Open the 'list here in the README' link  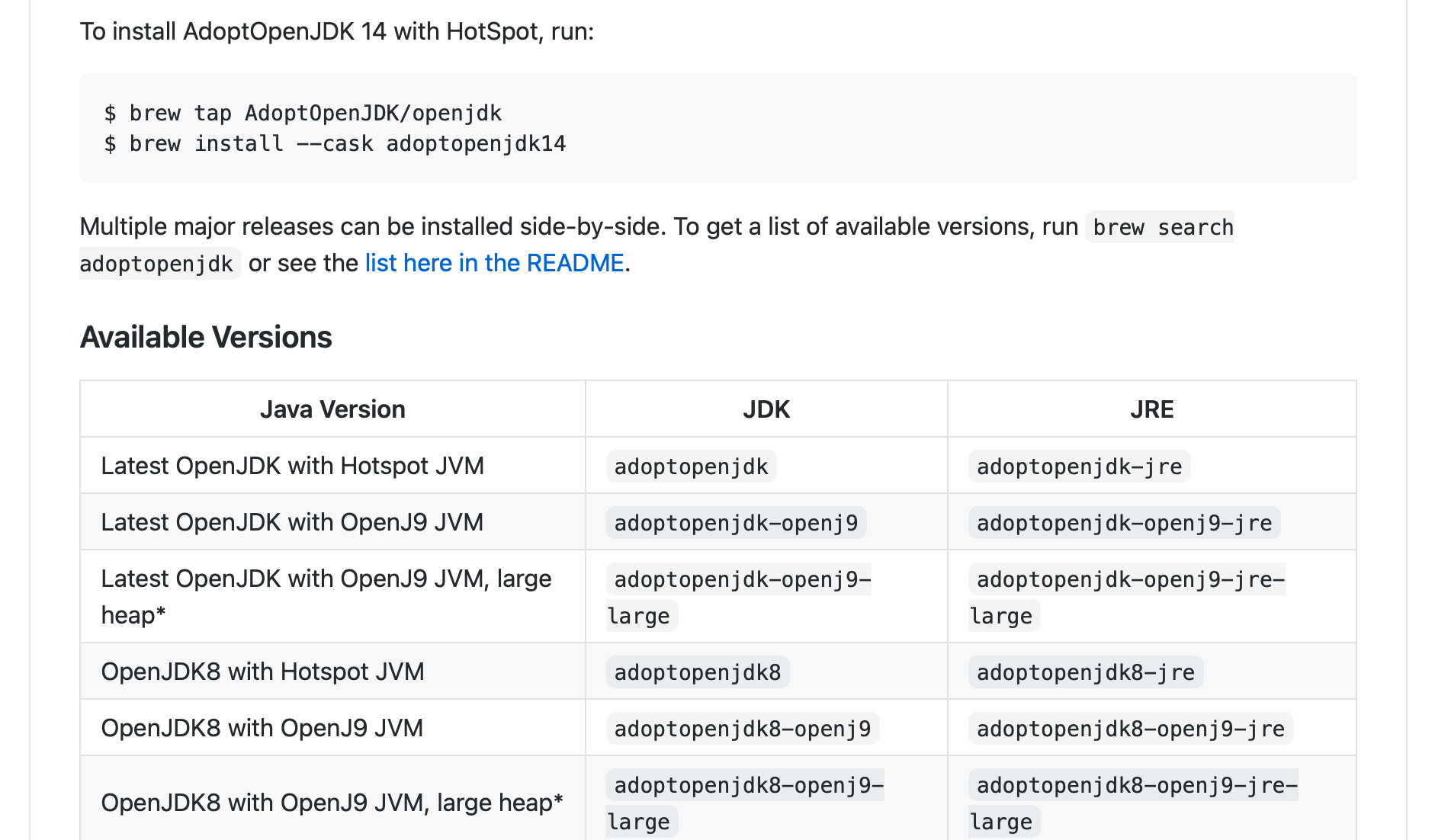tap(494, 263)
